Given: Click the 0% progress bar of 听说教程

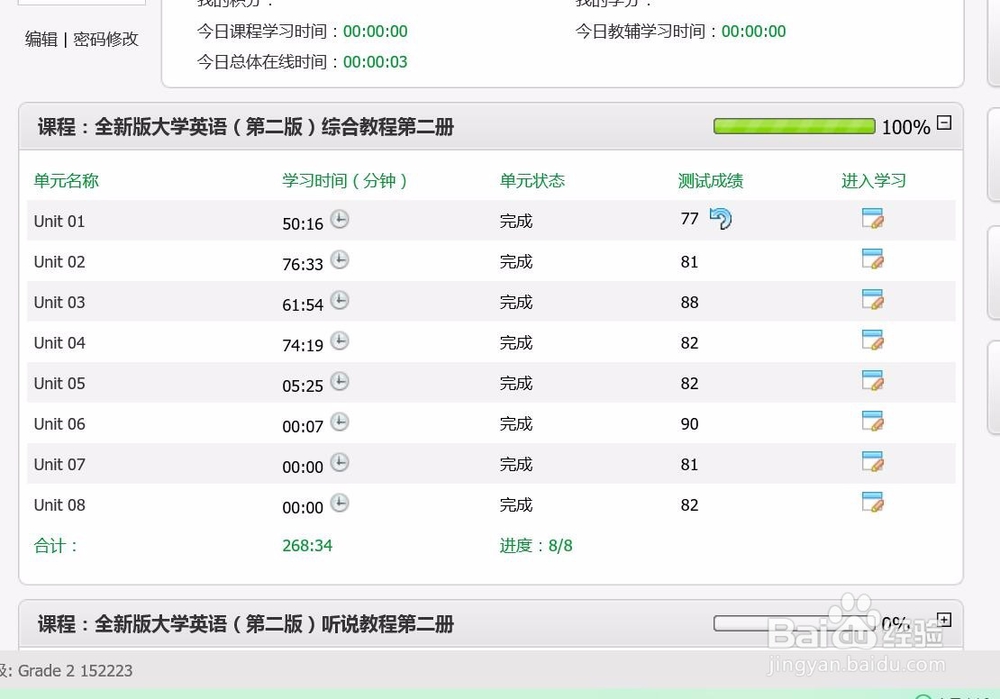Looking at the screenshot, I should point(794,623).
